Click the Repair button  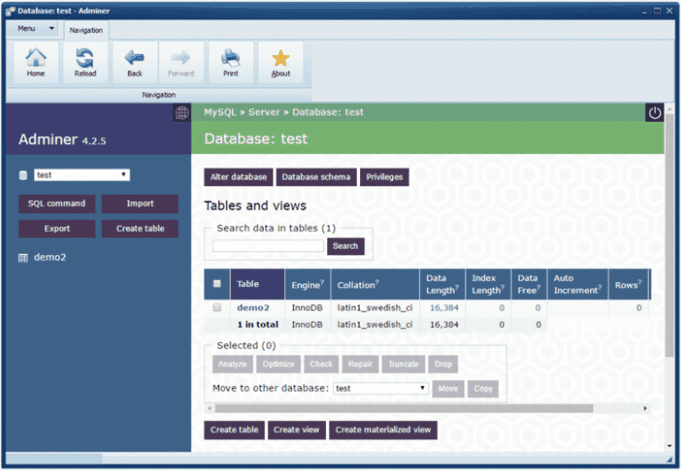click(360, 364)
